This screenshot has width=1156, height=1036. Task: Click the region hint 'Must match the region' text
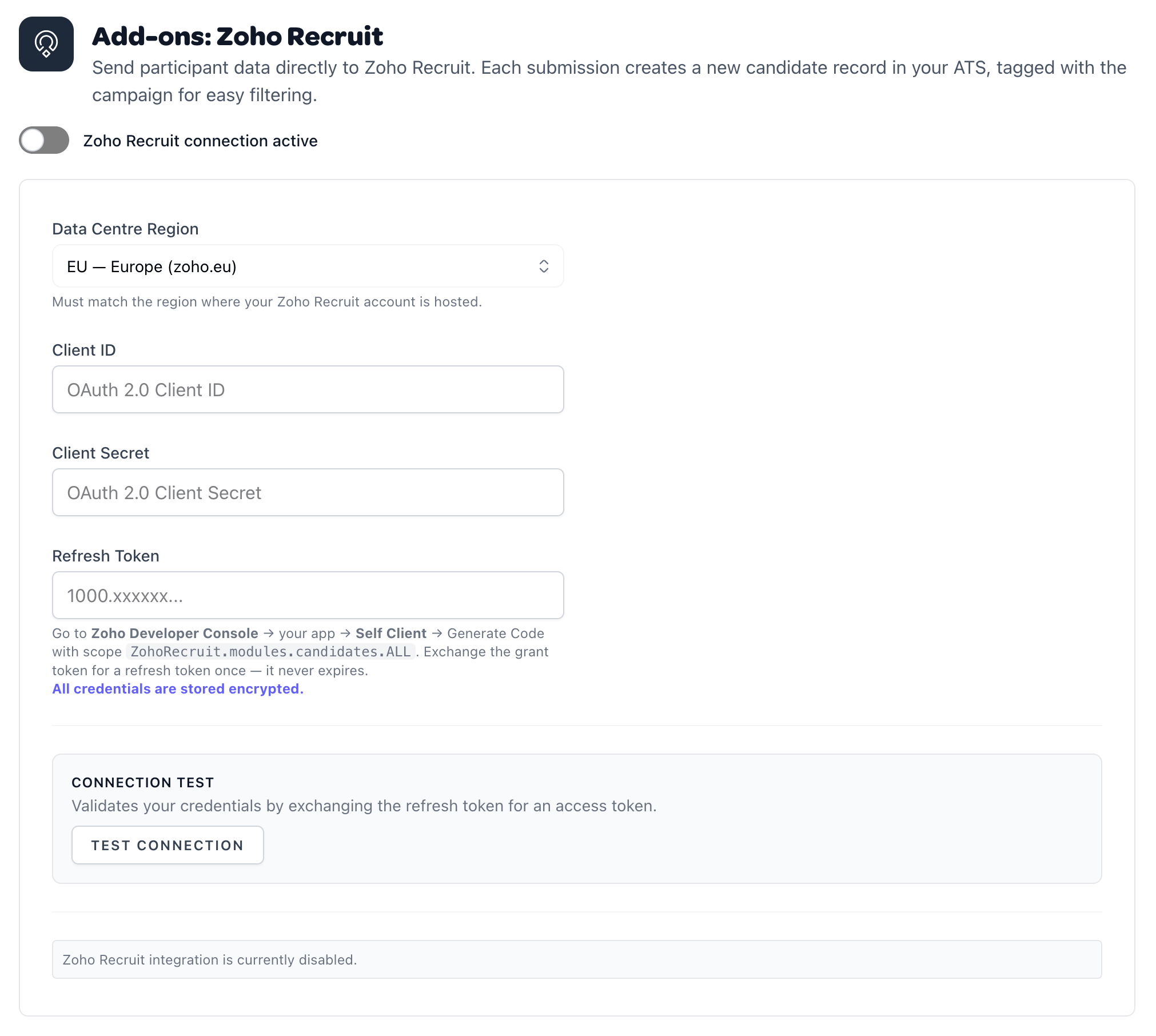click(x=267, y=302)
